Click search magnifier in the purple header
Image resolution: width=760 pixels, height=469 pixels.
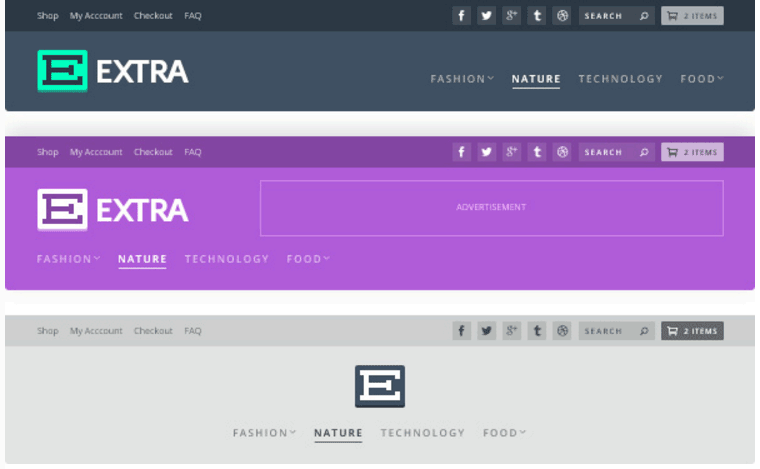tap(644, 152)
